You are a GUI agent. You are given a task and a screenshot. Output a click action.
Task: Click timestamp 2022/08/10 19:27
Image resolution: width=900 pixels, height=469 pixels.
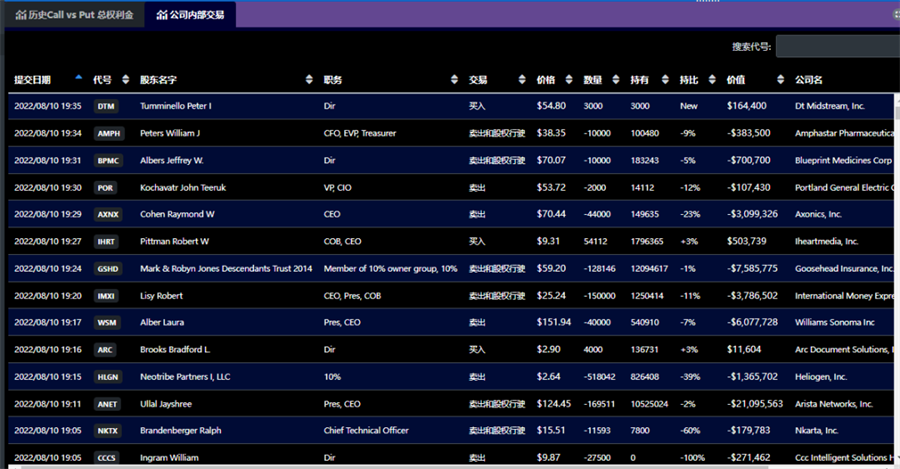48,242
